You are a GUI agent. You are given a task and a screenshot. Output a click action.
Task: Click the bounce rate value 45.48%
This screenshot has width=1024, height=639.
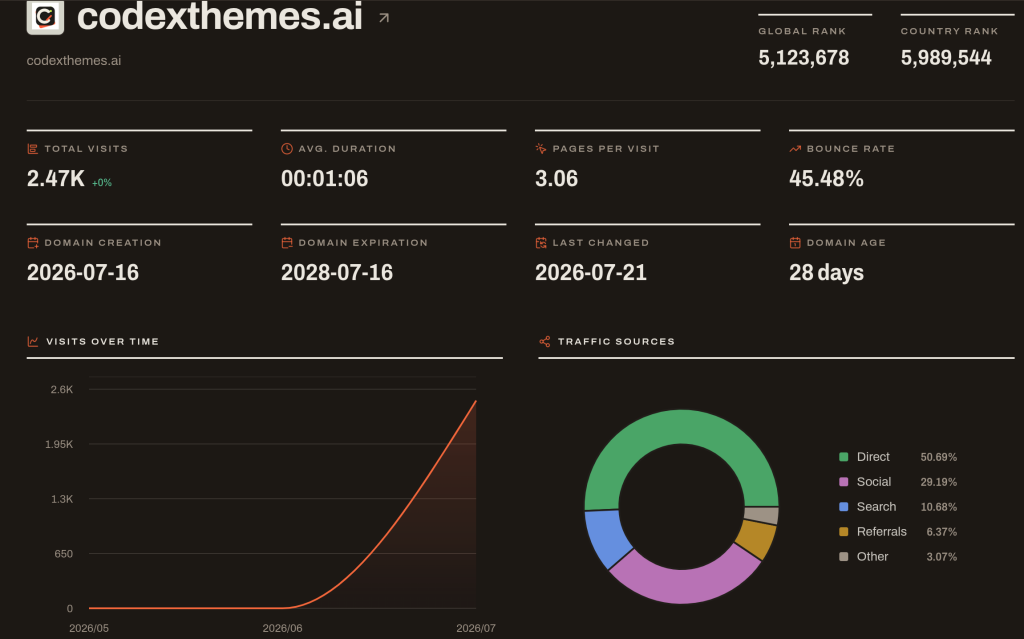coord(826,178)
